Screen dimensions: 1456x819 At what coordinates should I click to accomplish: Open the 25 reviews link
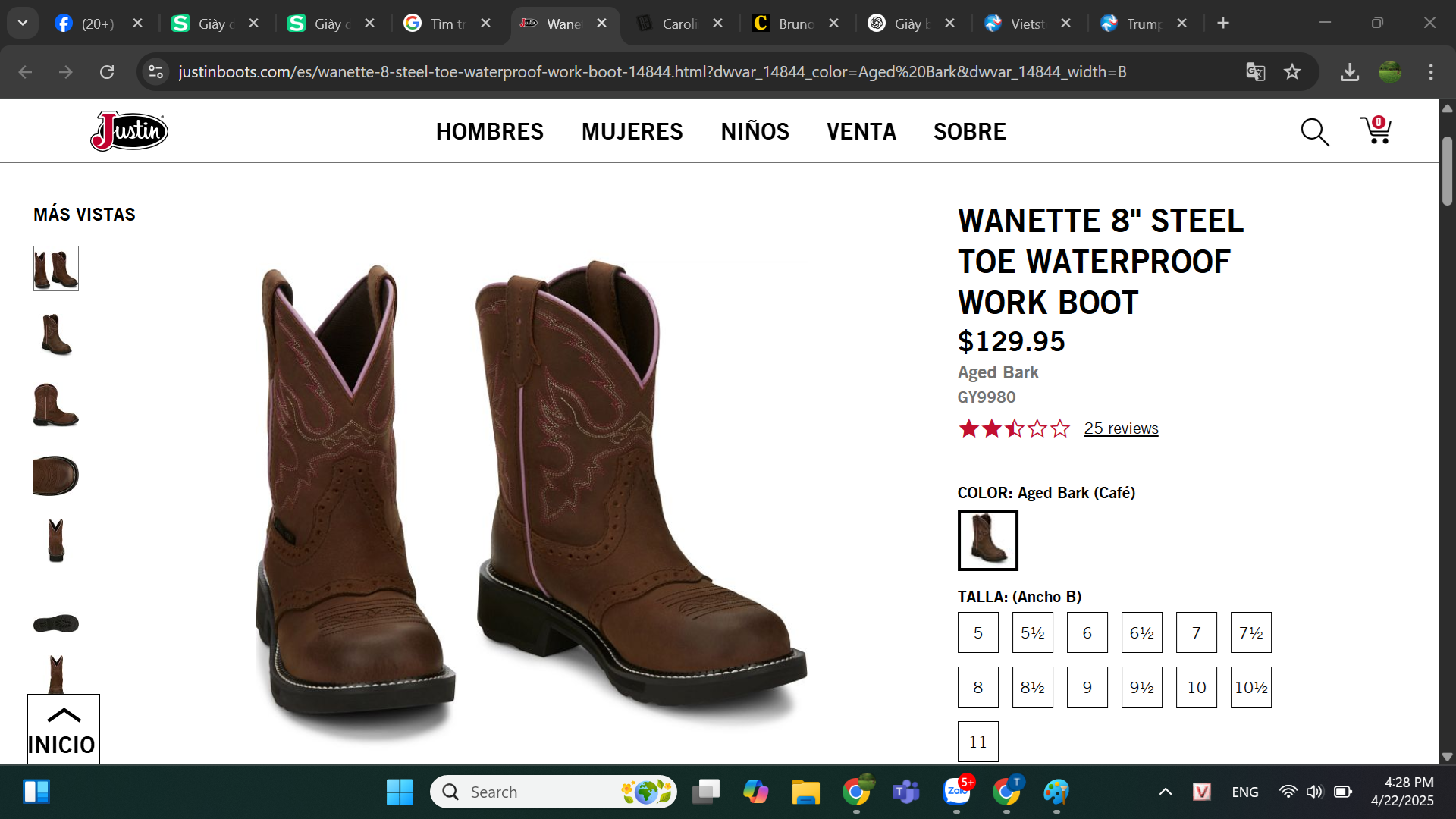1121,428
